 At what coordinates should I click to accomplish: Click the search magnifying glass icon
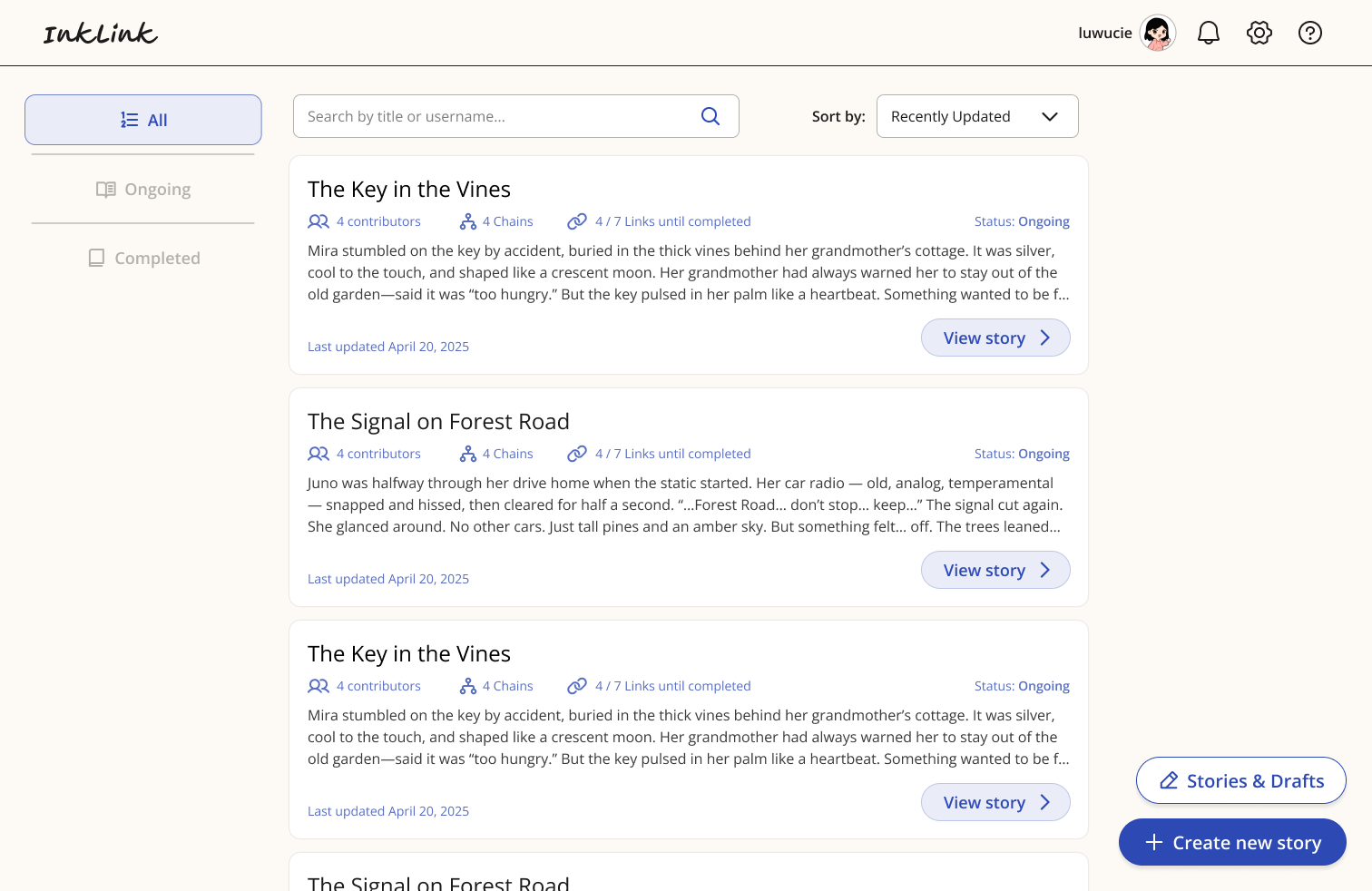[x=710, y=116]
